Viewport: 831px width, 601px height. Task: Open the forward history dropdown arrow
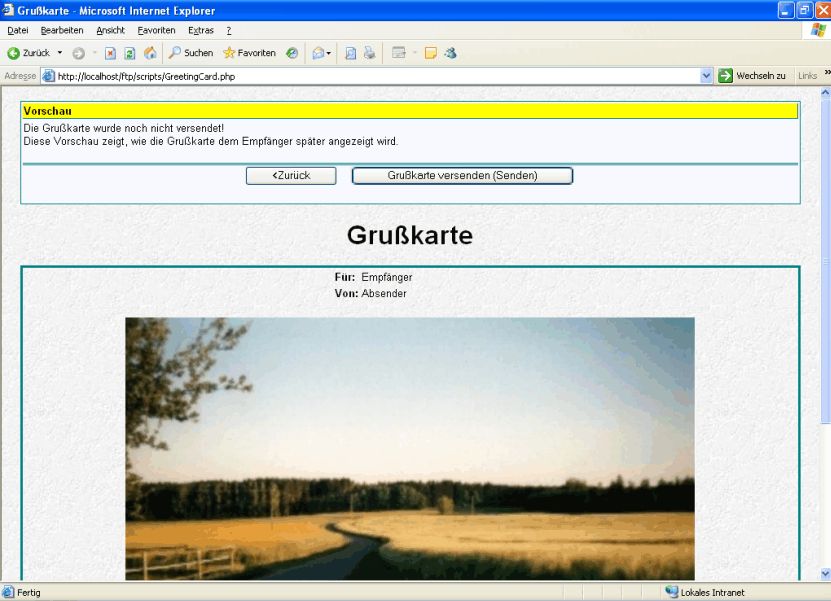click(95, 53)
